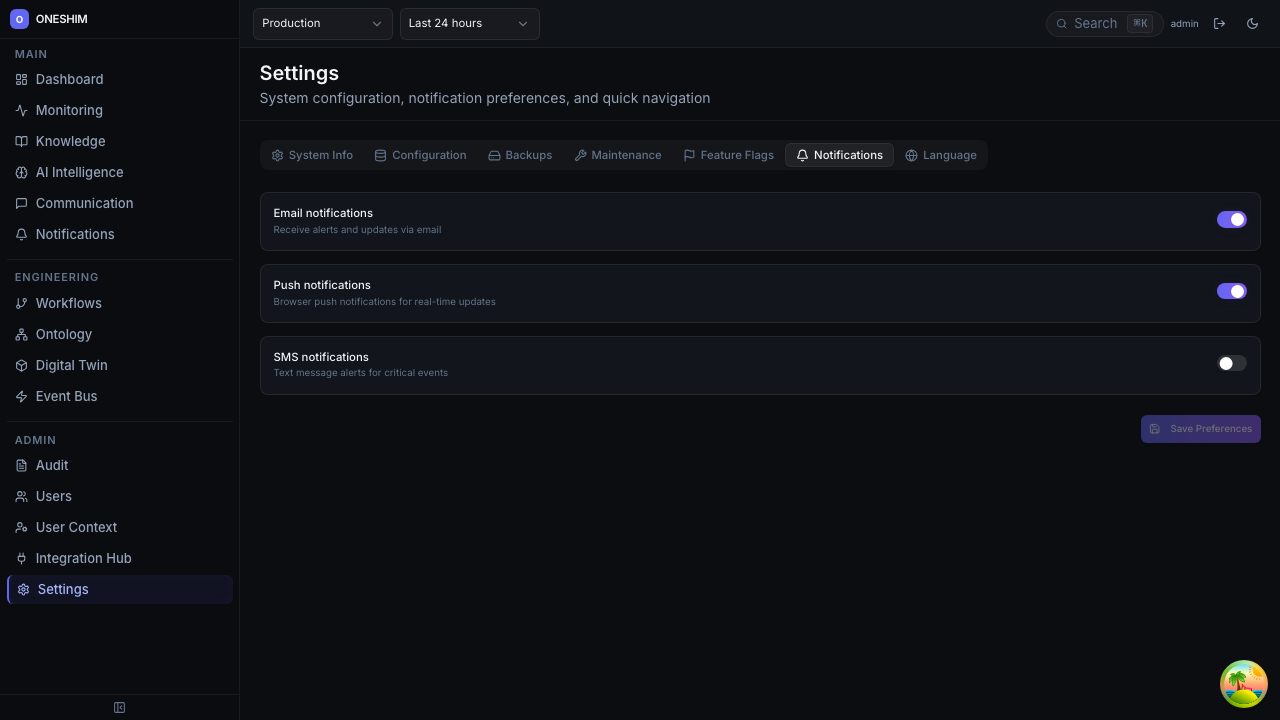Click the admin logout arrow icon
1280x720 pixels.
1219,23
